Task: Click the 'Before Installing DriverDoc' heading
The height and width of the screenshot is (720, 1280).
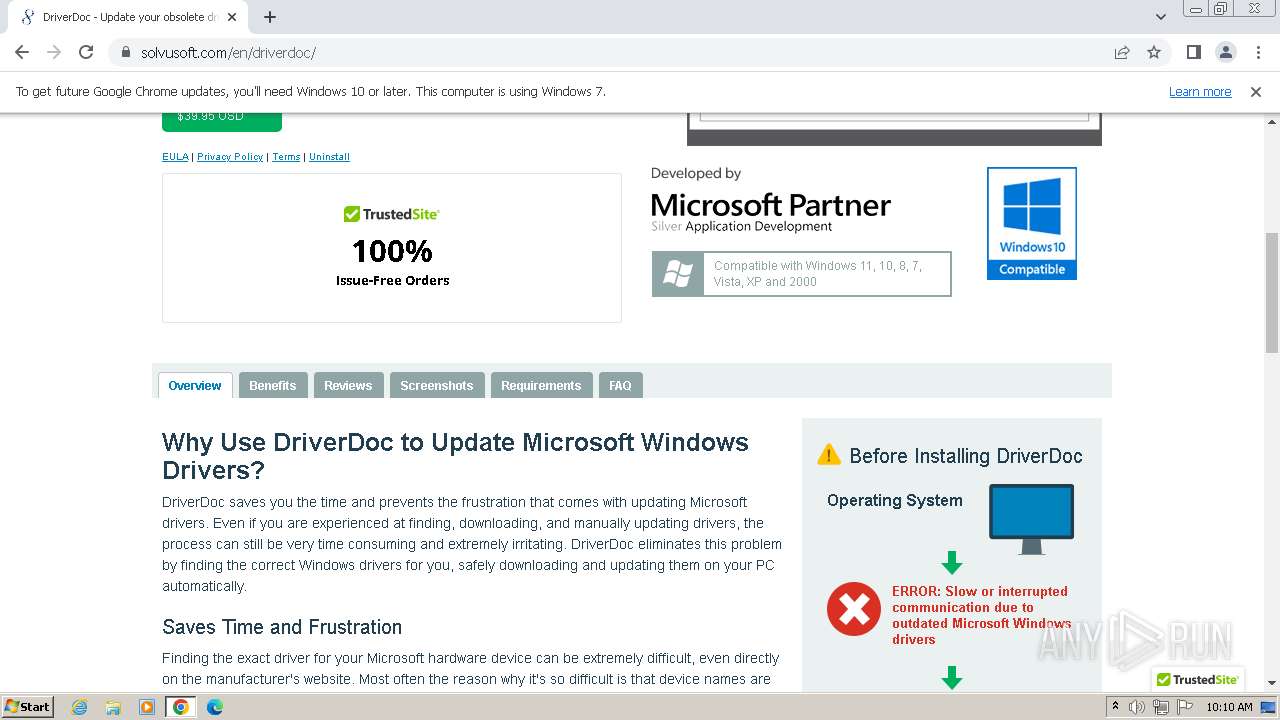Action: (x=966, y=456)
